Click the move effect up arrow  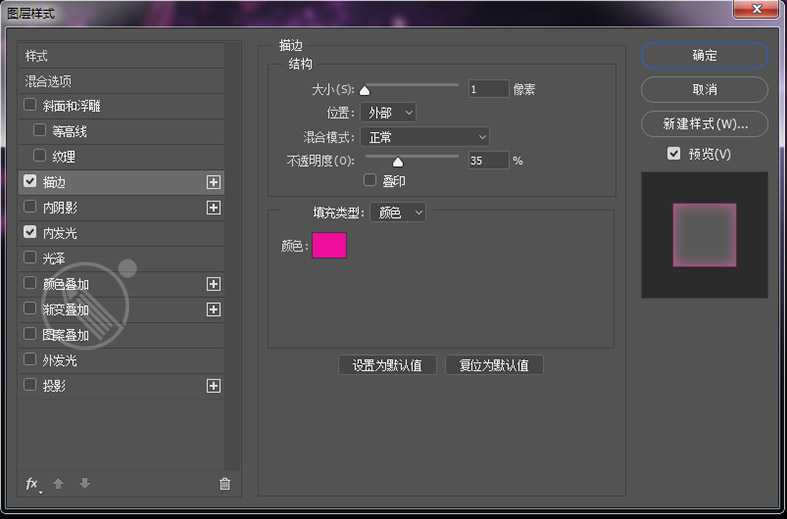(58, 484)
